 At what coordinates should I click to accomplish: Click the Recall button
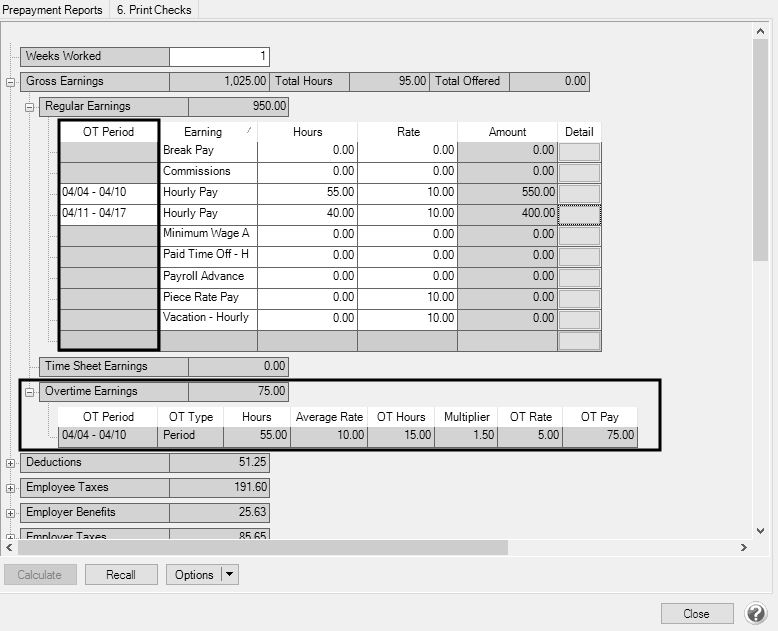click(x=121, y=575)
